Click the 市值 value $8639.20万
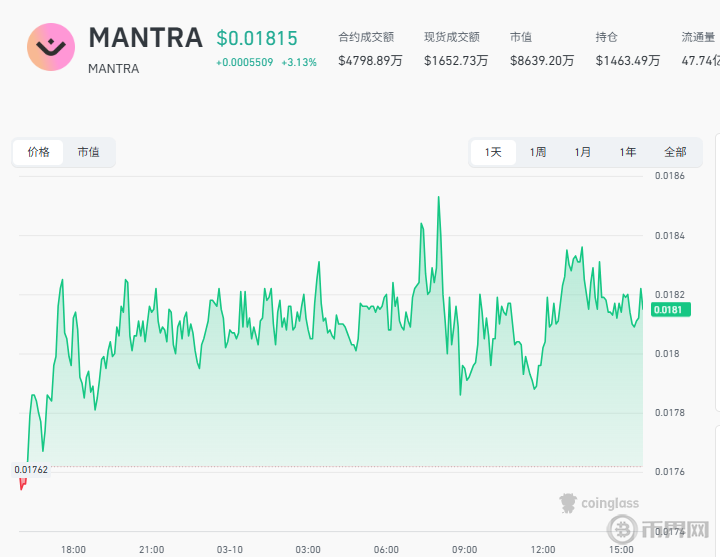The image size is (720, 557). (542, 61)
